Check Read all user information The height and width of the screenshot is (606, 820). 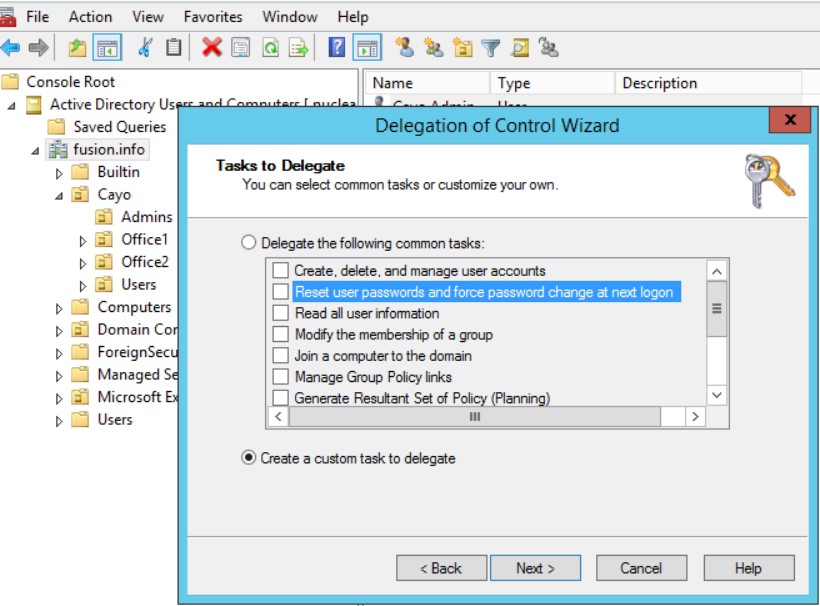[281, 313]
